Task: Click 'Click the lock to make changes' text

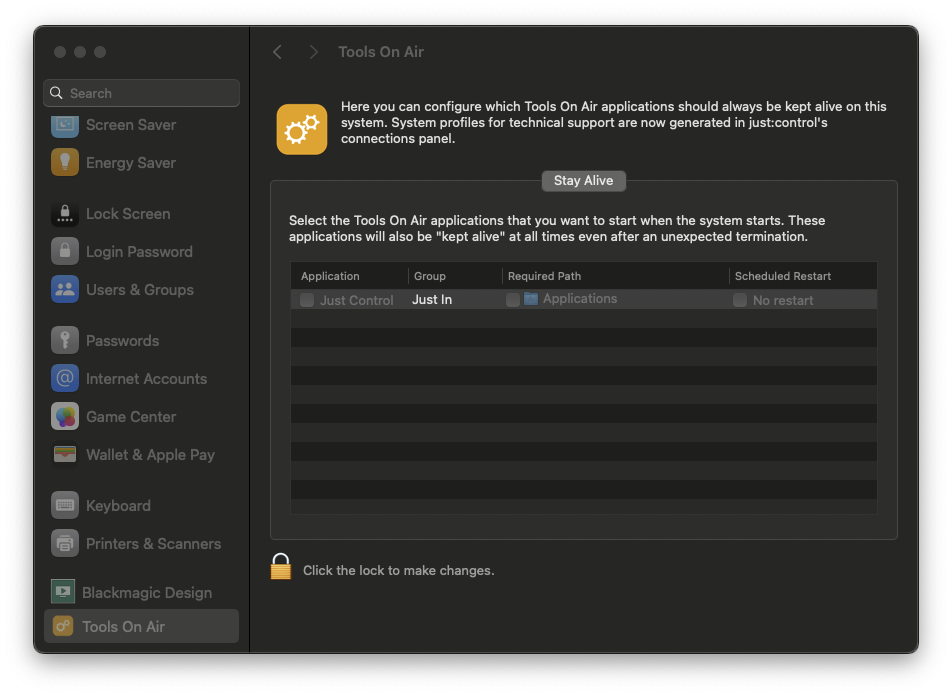Action: pos(399,571)
